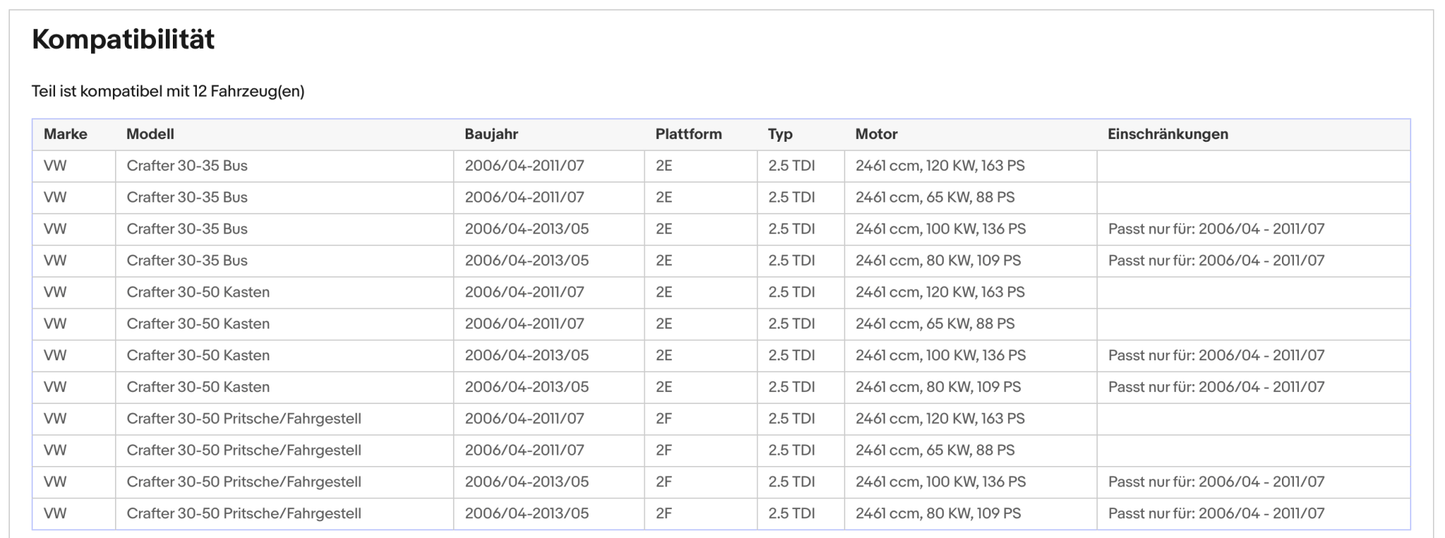
Task: Click the 'Teil ist kompatibel mit 12 Fahrzeug(en)' text
Action: pos(168,91)
